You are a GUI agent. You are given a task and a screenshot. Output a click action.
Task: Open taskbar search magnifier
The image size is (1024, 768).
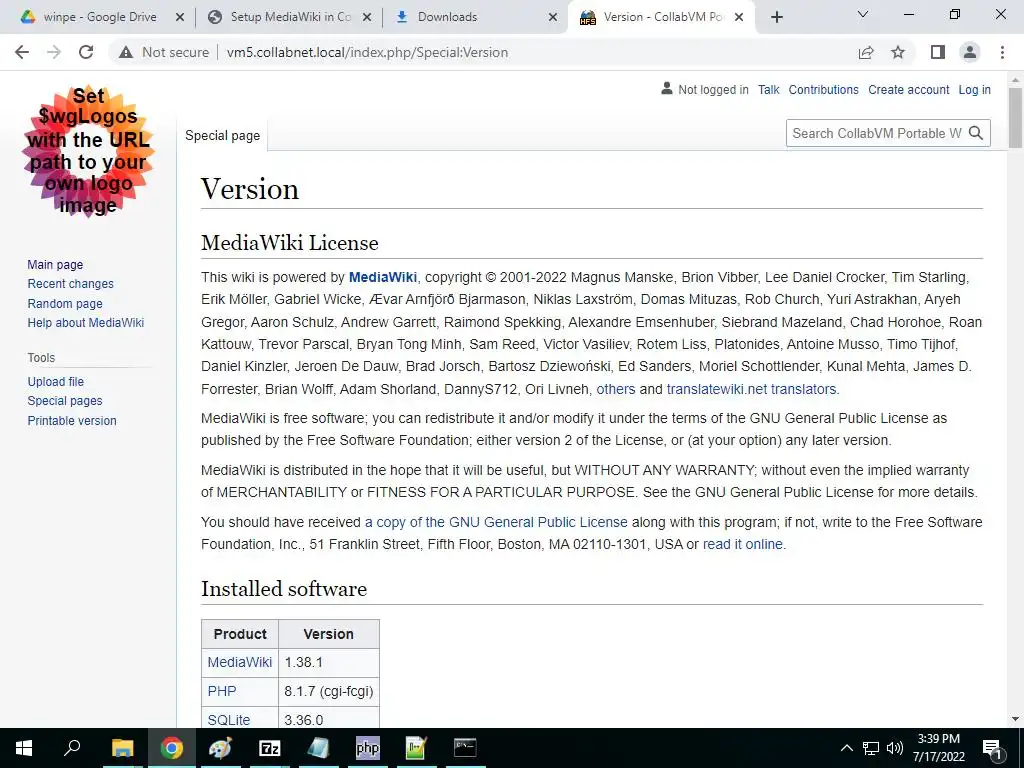coord(72,748)
